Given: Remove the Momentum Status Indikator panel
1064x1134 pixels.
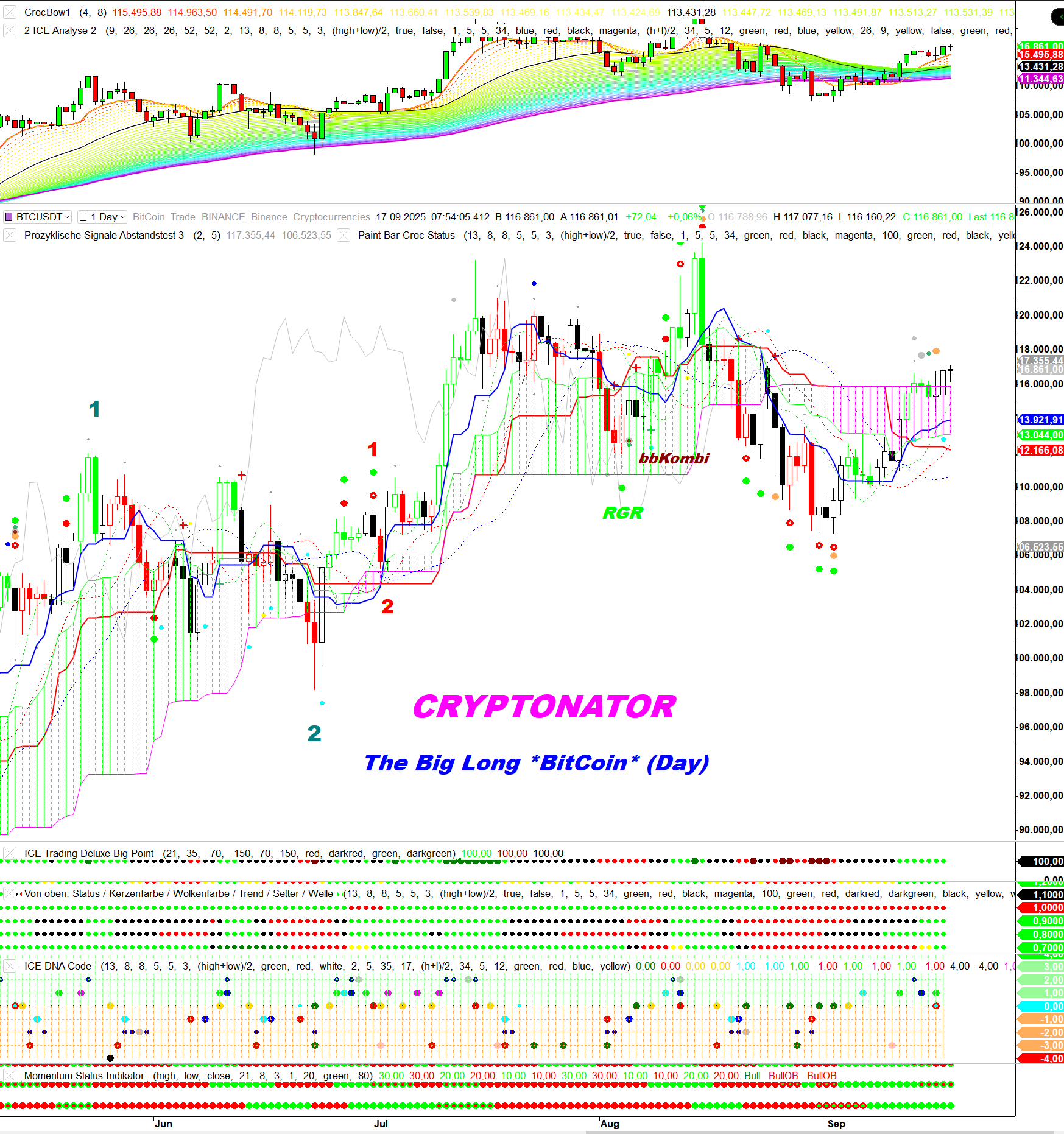Looking at the screenshot, I should 10,1076.
